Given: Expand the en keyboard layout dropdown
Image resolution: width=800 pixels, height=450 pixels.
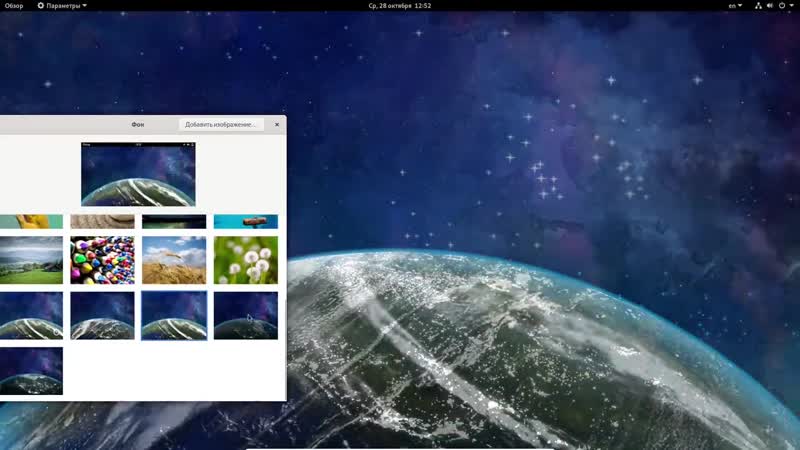Looking at the screenshot, I should point(735,6).
